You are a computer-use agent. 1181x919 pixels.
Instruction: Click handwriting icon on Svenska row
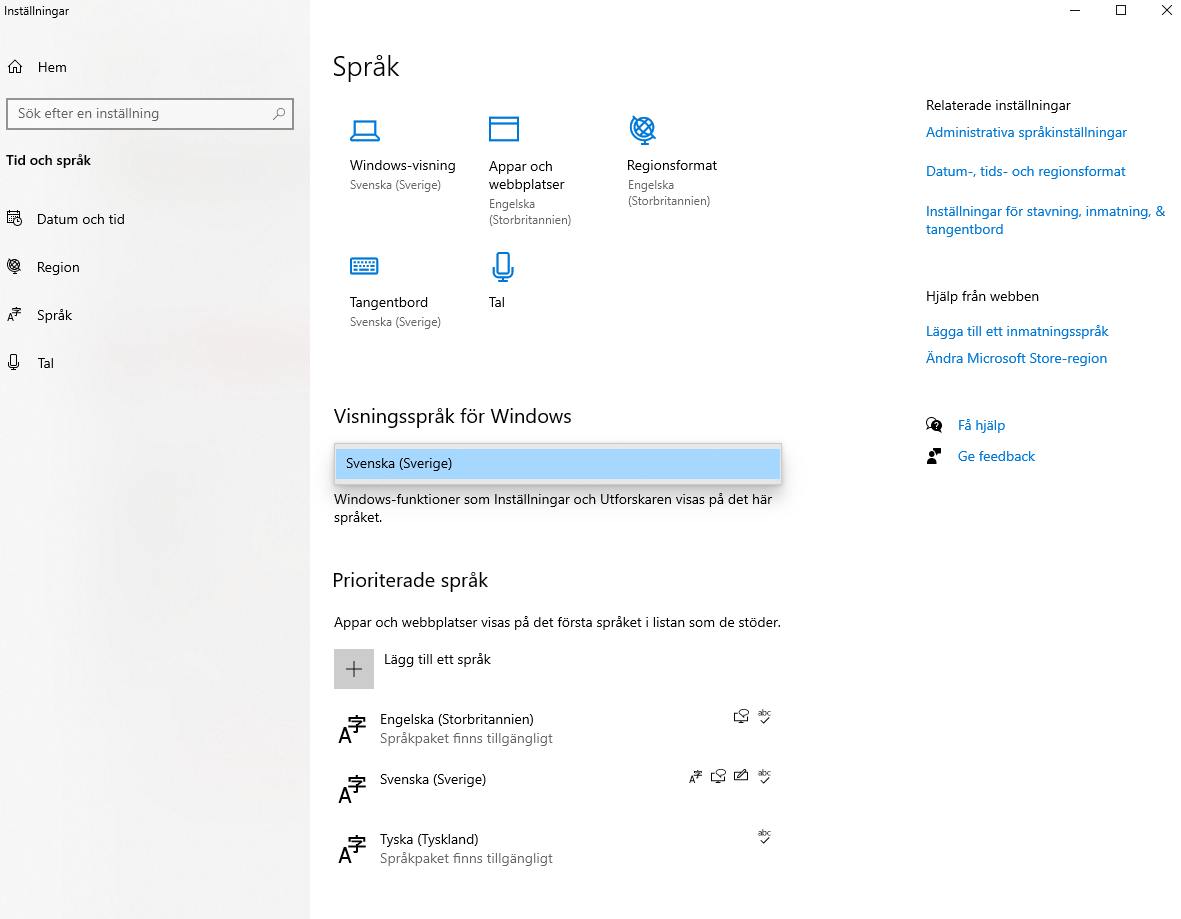point(741,776)
